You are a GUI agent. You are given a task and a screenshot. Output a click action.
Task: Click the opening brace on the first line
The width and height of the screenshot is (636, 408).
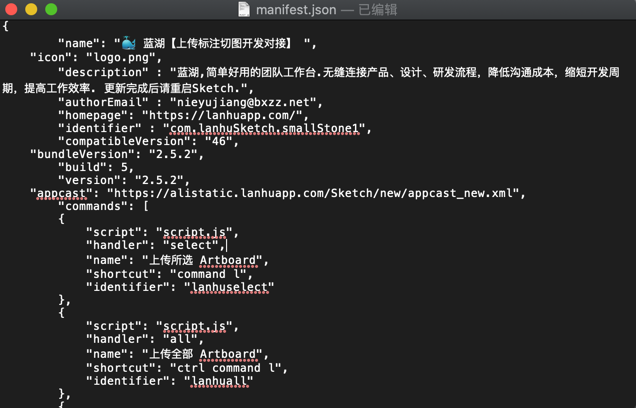(5, 26)
